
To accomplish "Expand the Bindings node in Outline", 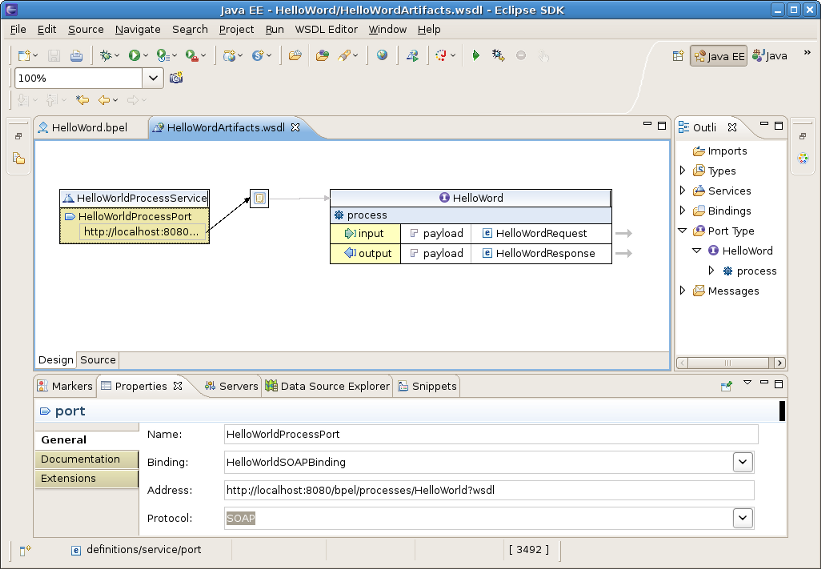I will pyautogui.click(x=682, y=210).
